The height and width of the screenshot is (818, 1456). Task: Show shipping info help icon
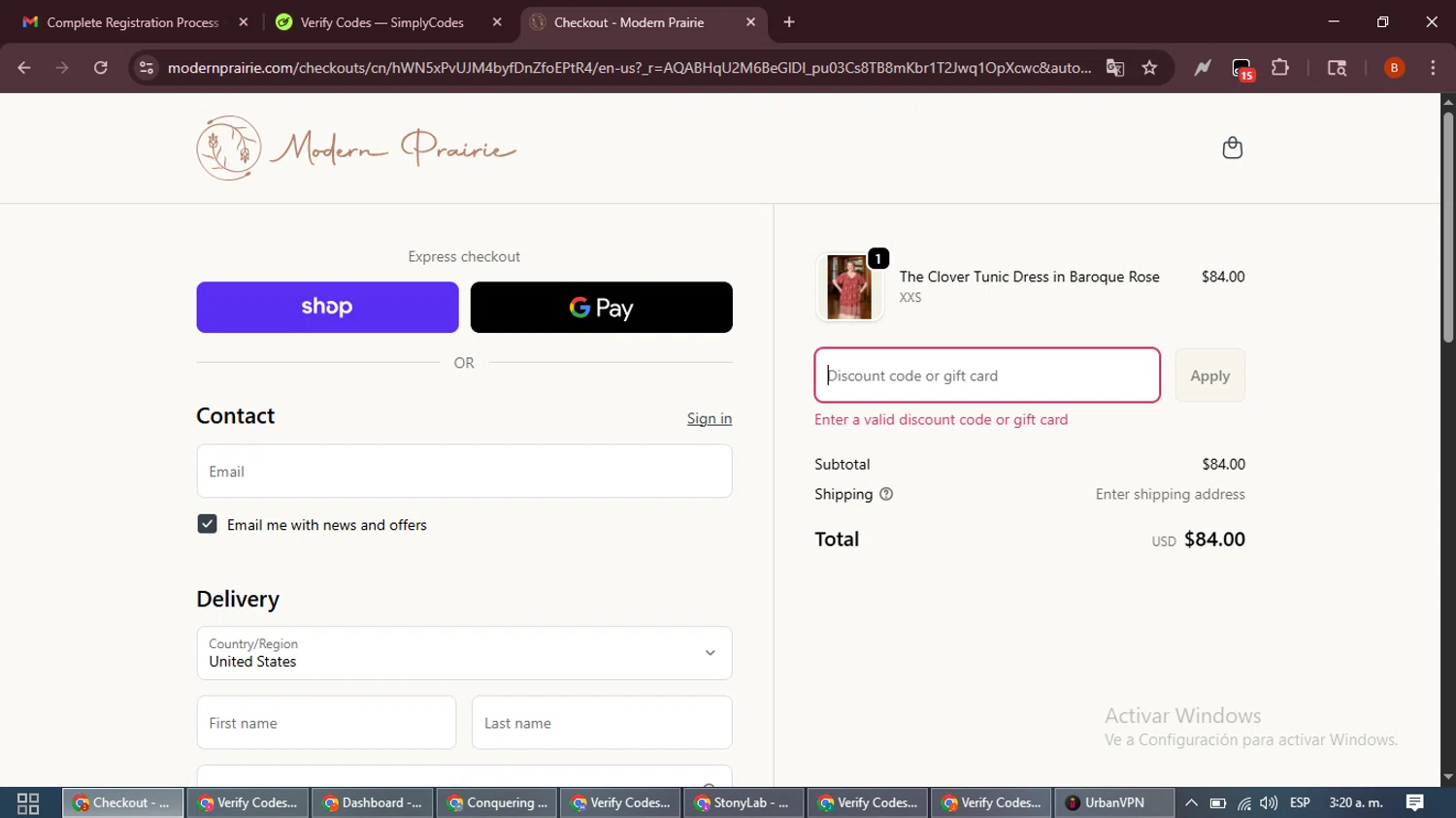pyautogui.click(x=885, y=494)
